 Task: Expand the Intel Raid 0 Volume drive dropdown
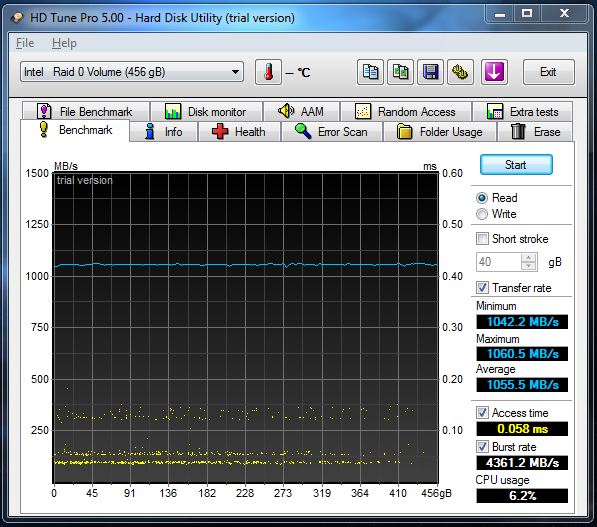(132, 72)
